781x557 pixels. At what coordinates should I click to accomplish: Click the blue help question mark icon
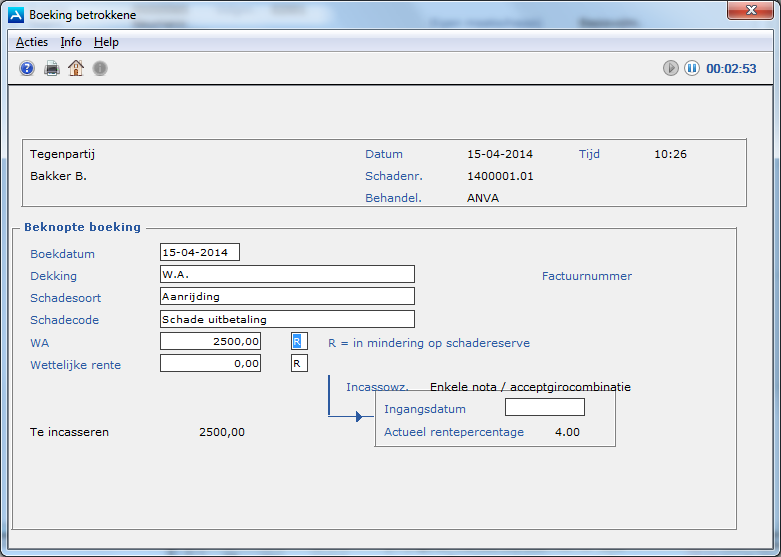tap(27, 68)
